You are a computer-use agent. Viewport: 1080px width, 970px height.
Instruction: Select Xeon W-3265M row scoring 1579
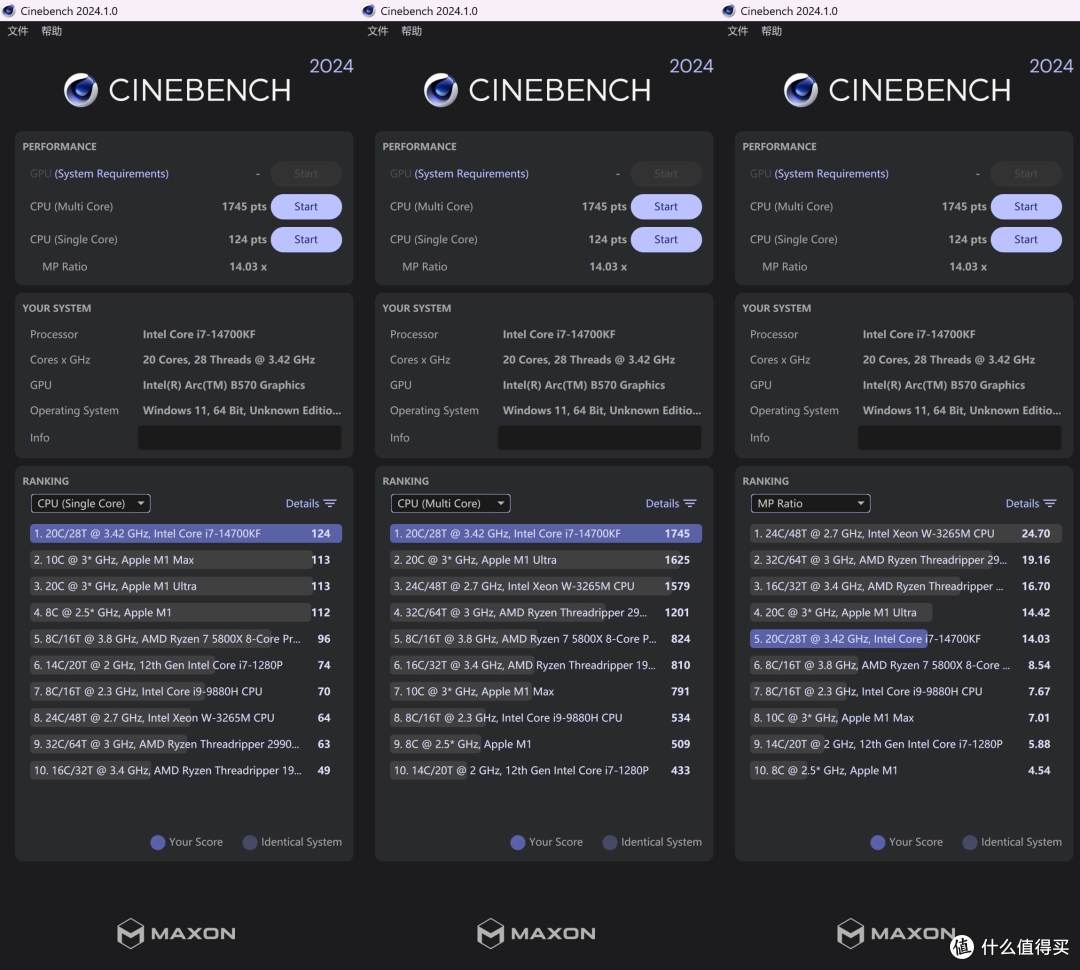pyautogui.click(x=546, y=586)
